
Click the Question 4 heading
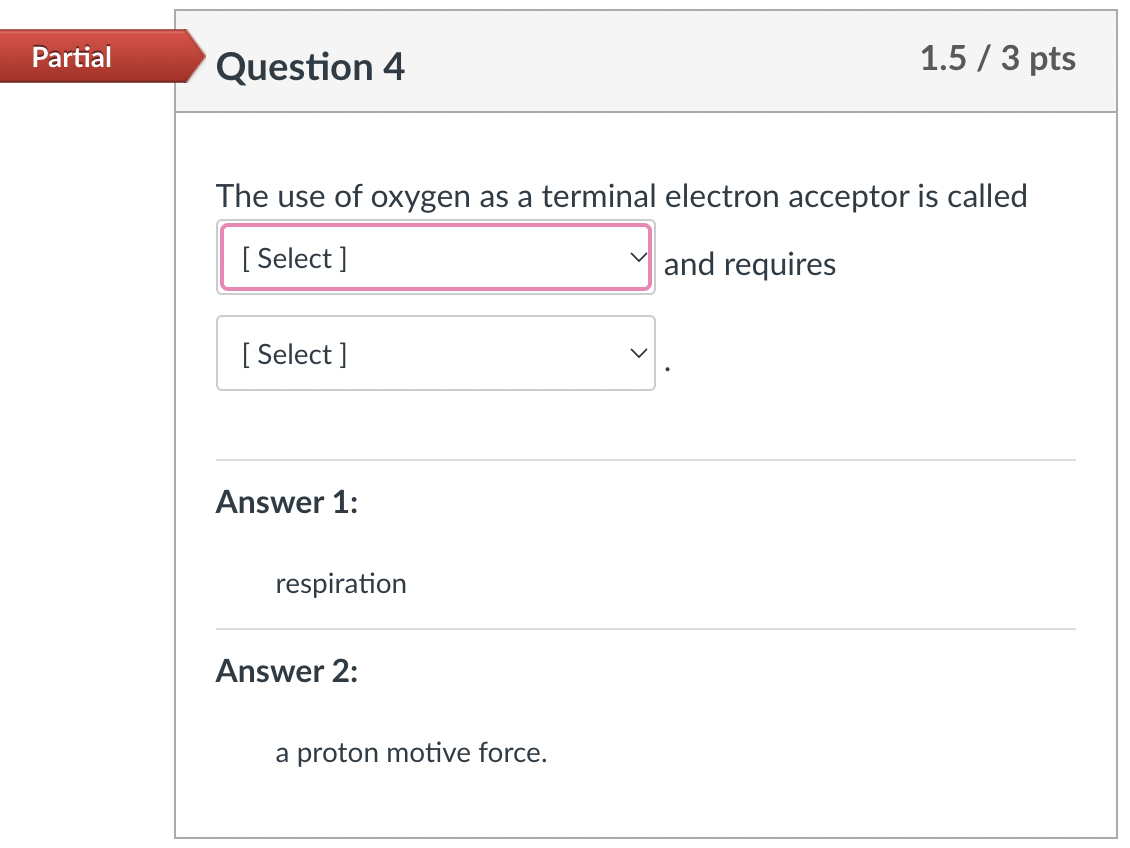[311, 67]
